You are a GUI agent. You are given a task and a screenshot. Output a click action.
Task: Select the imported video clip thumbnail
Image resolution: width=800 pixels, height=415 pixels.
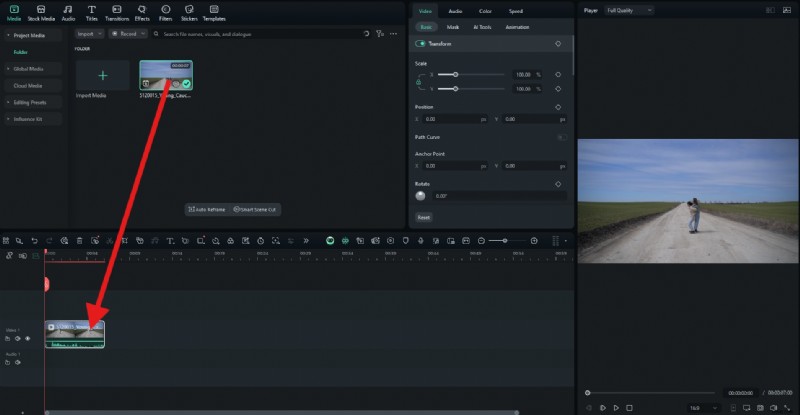point(166,75)
